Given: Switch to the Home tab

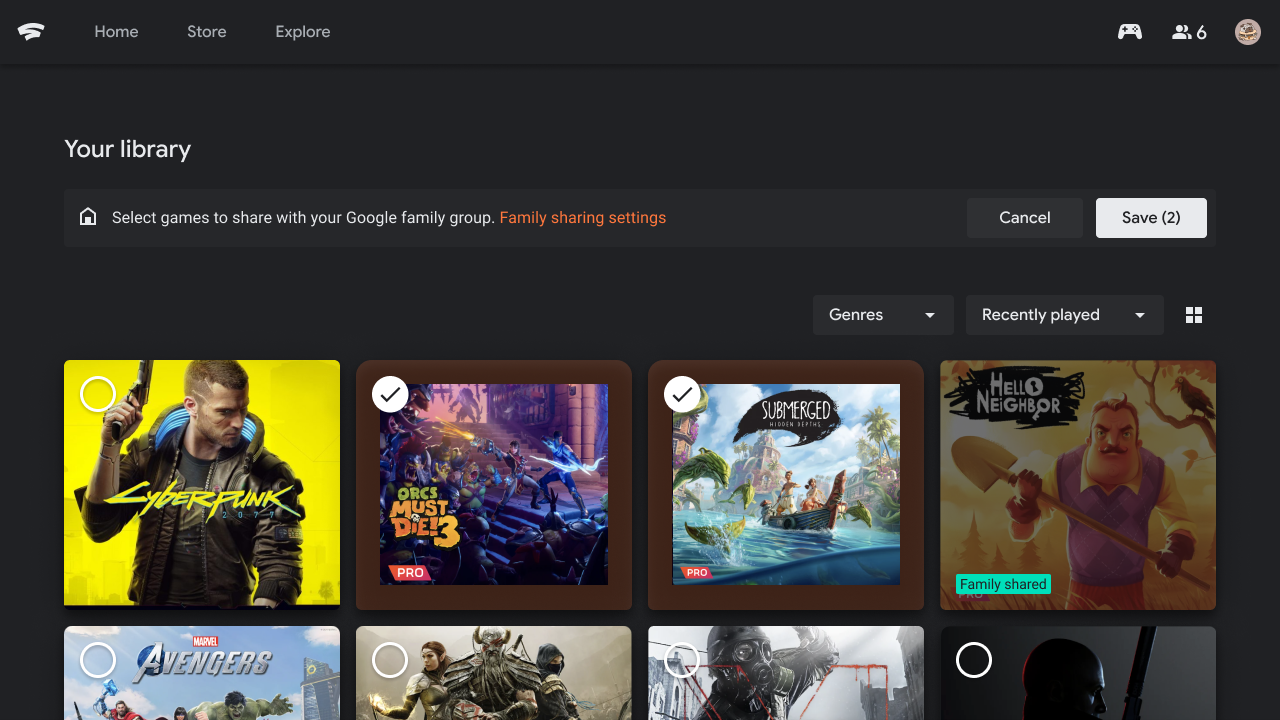Looking at the screenshot, I should (x=116, y=31).
